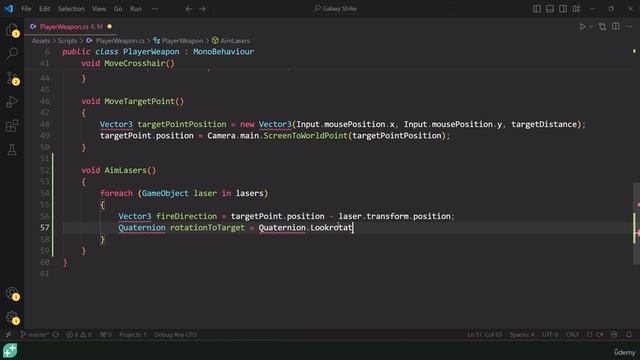The image size is (640, 360).
Task: Open changes icon in editor toolbar
Action: pos(602,27)
